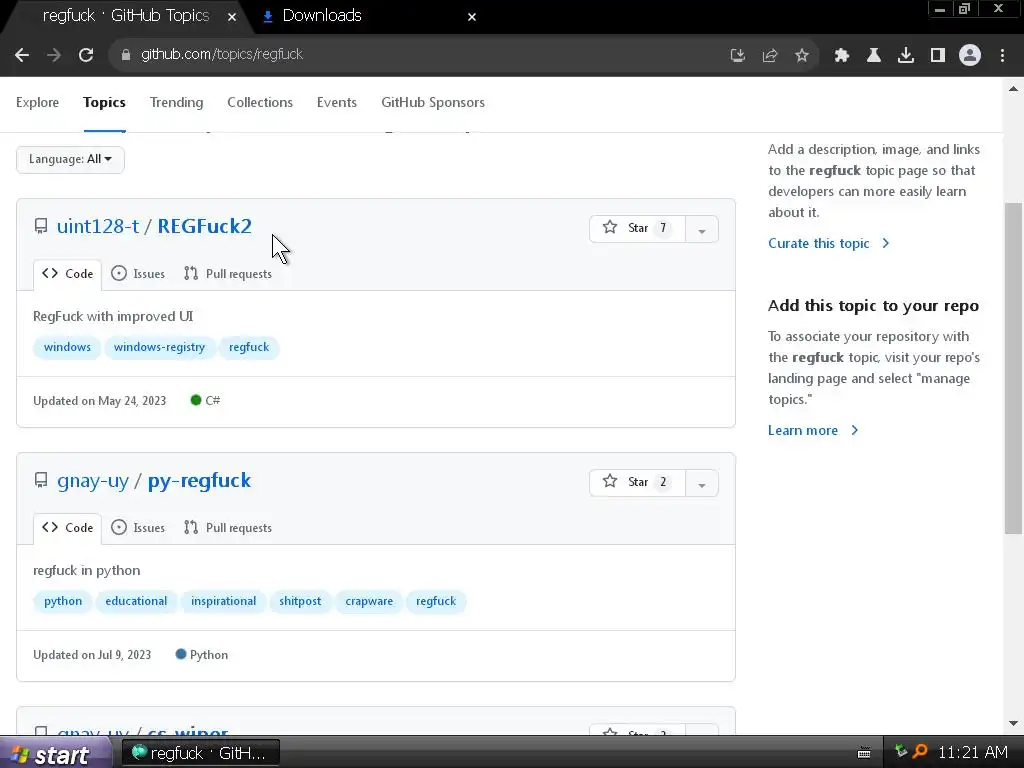The image size is (1024, 768).
Task: Open the Chrome profile avatar
Action: pyautogui.click(x=970, y=56)
